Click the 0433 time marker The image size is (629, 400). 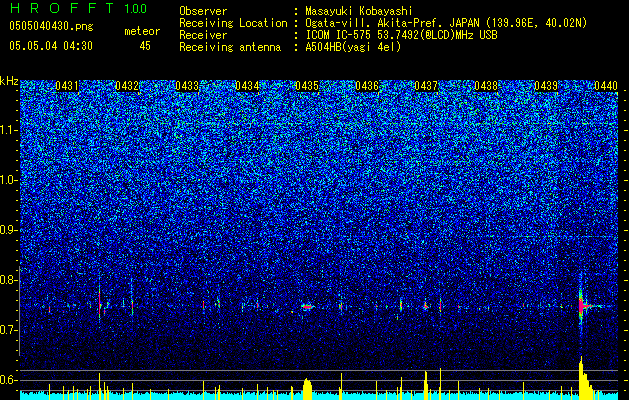pyautogui.click(x=187, y=86)
